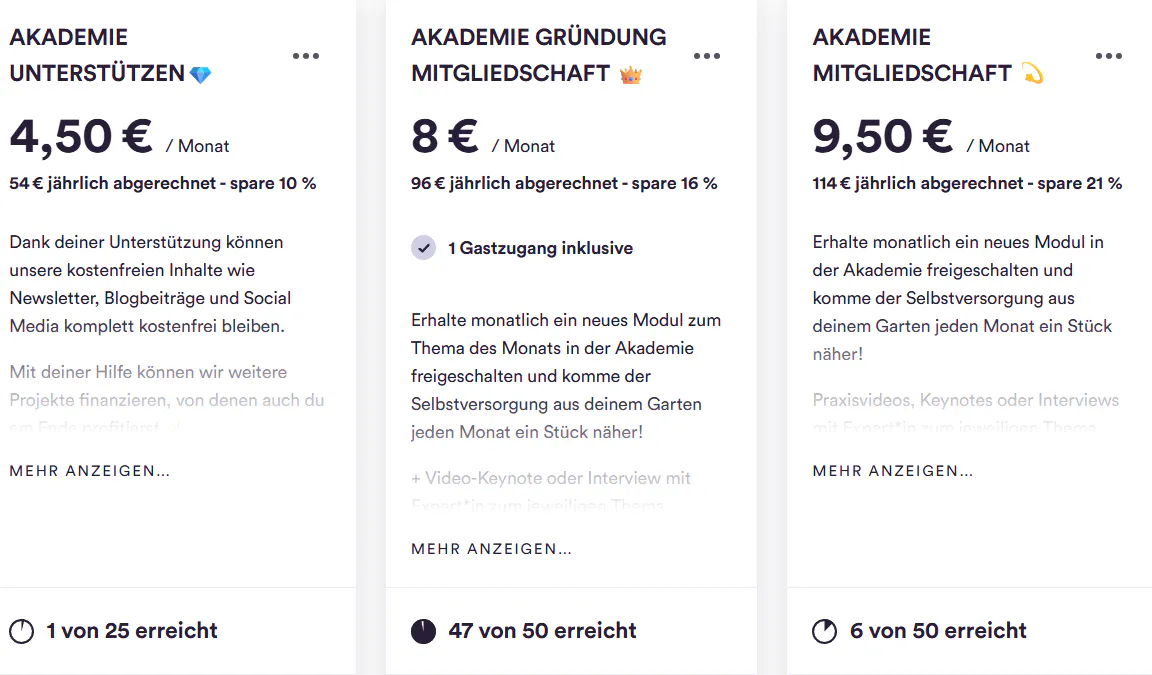The image size is (1152, 675).
Task: Click filled progress pie for 47 von 50
Action: click(x=423, y=631)
